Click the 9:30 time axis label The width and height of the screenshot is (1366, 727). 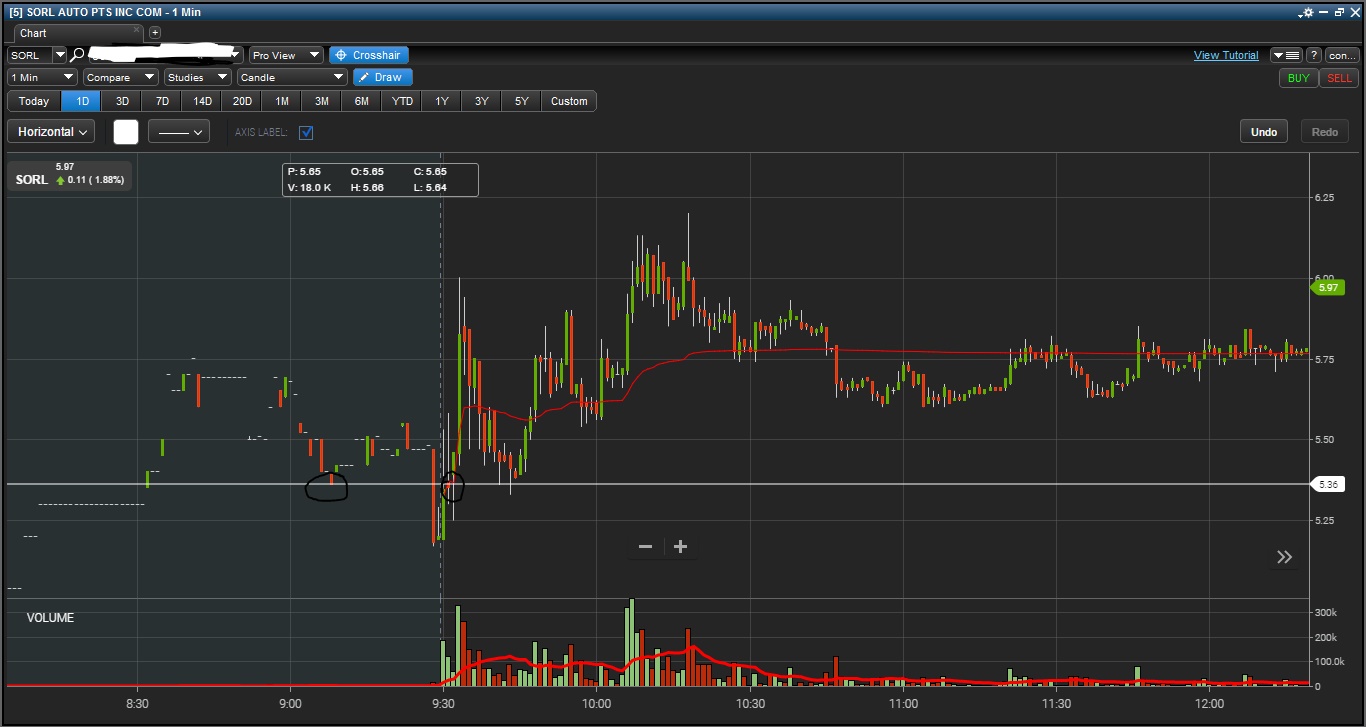[x=443, y=704]
